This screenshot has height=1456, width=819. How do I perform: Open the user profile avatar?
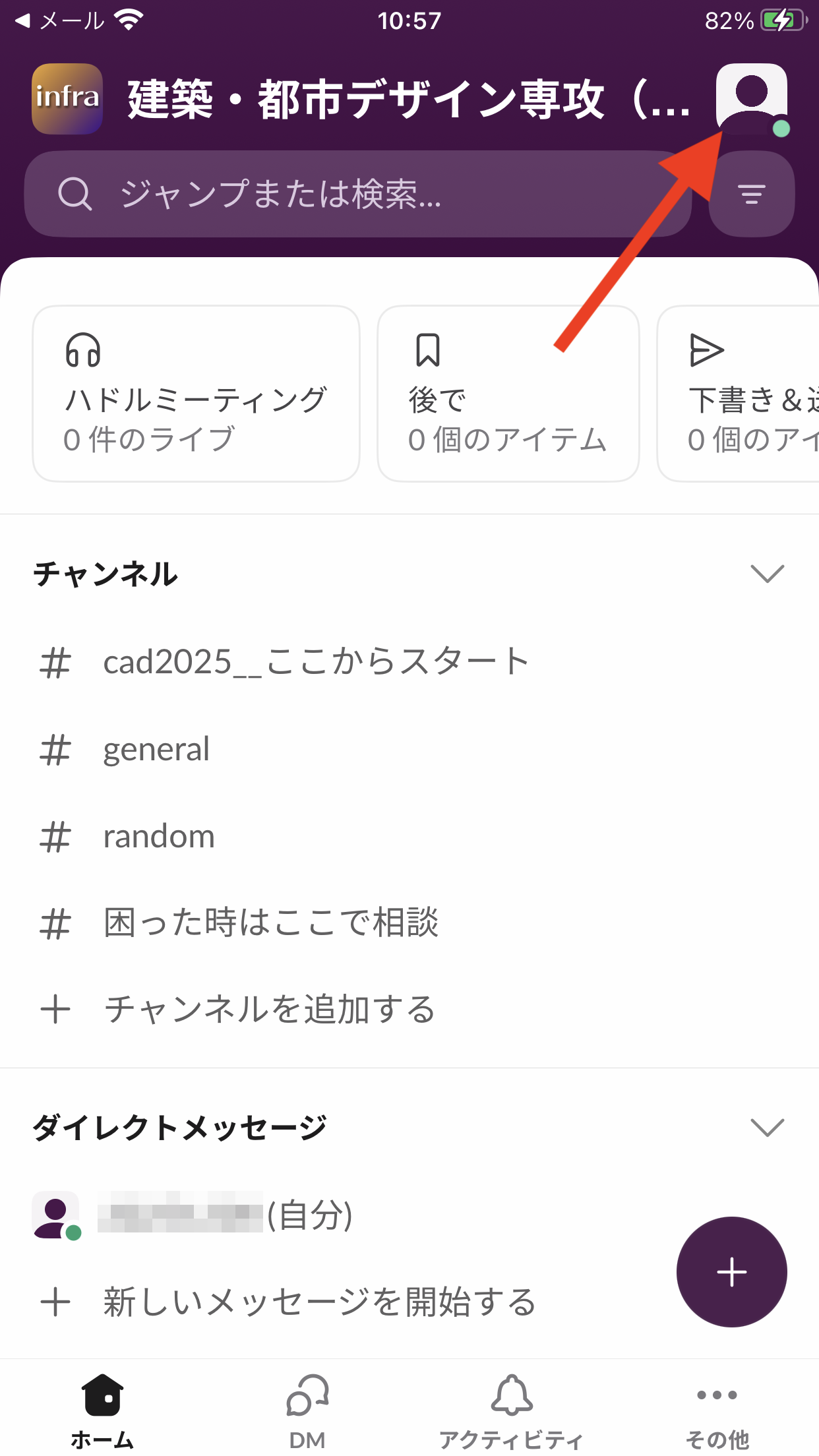point(751,98)
